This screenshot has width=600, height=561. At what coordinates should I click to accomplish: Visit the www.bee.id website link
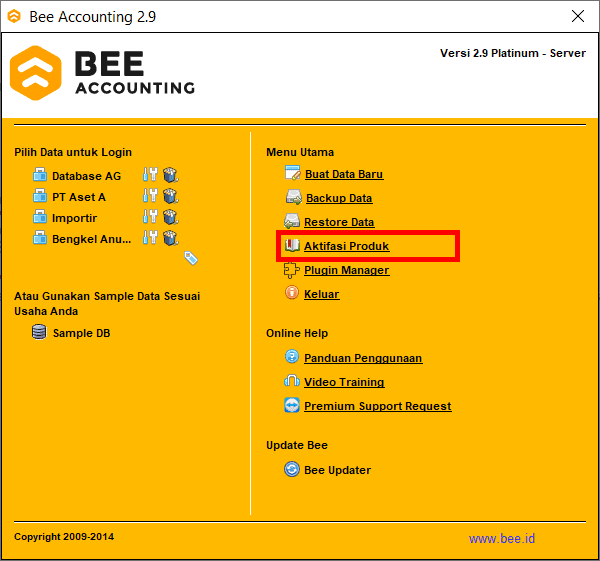502,538
